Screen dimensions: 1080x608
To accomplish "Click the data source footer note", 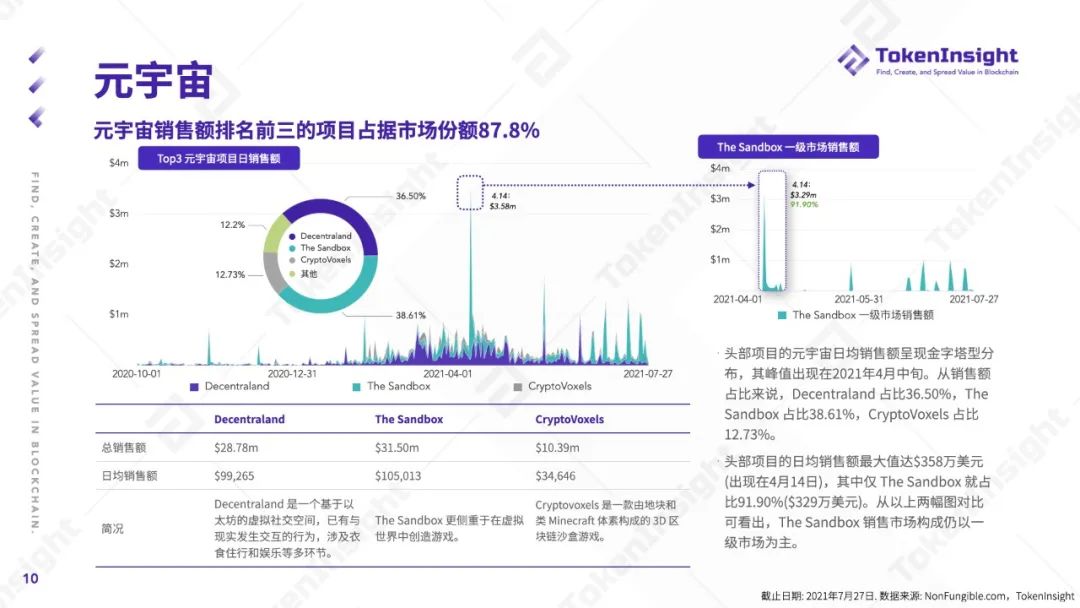I will click(917, 596).
